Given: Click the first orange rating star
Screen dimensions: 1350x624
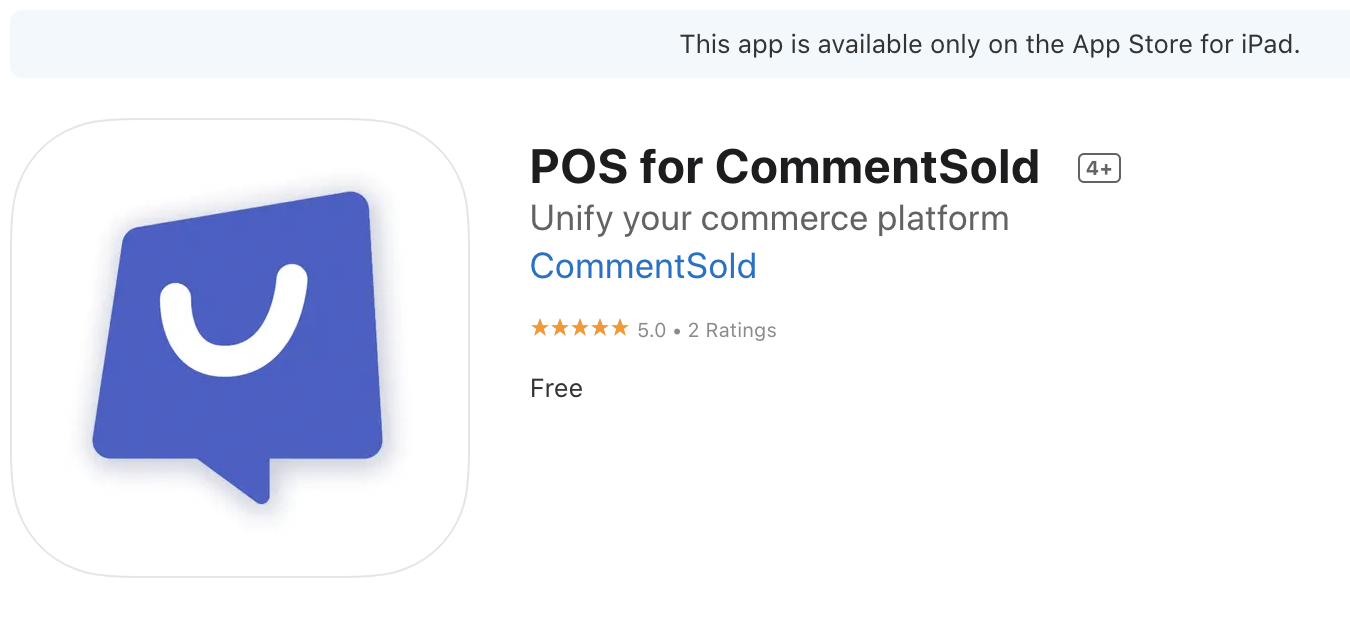Looking at the screenshot, I should tap(540, 328).
